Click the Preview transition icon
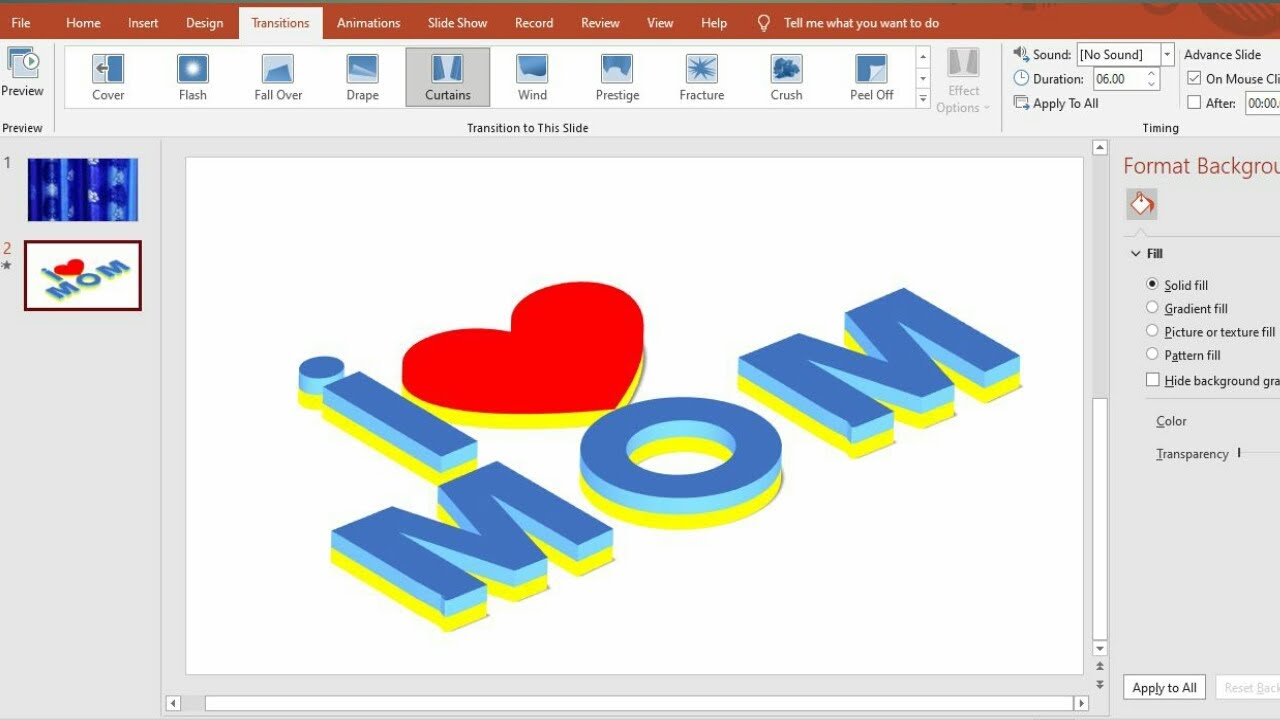Image resolution: width=1280 pixels, height=720 pixels. point(22,61)
